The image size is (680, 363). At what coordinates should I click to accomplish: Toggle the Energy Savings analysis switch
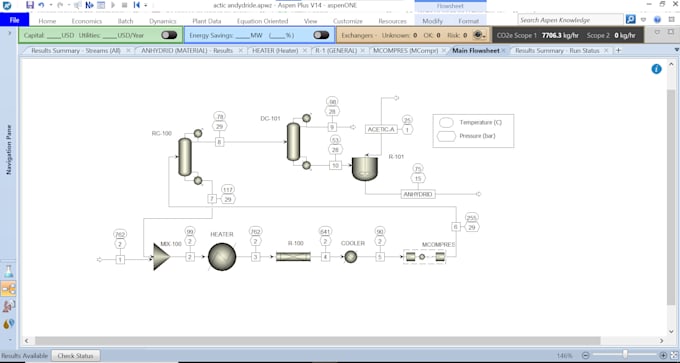pos(321,35)
